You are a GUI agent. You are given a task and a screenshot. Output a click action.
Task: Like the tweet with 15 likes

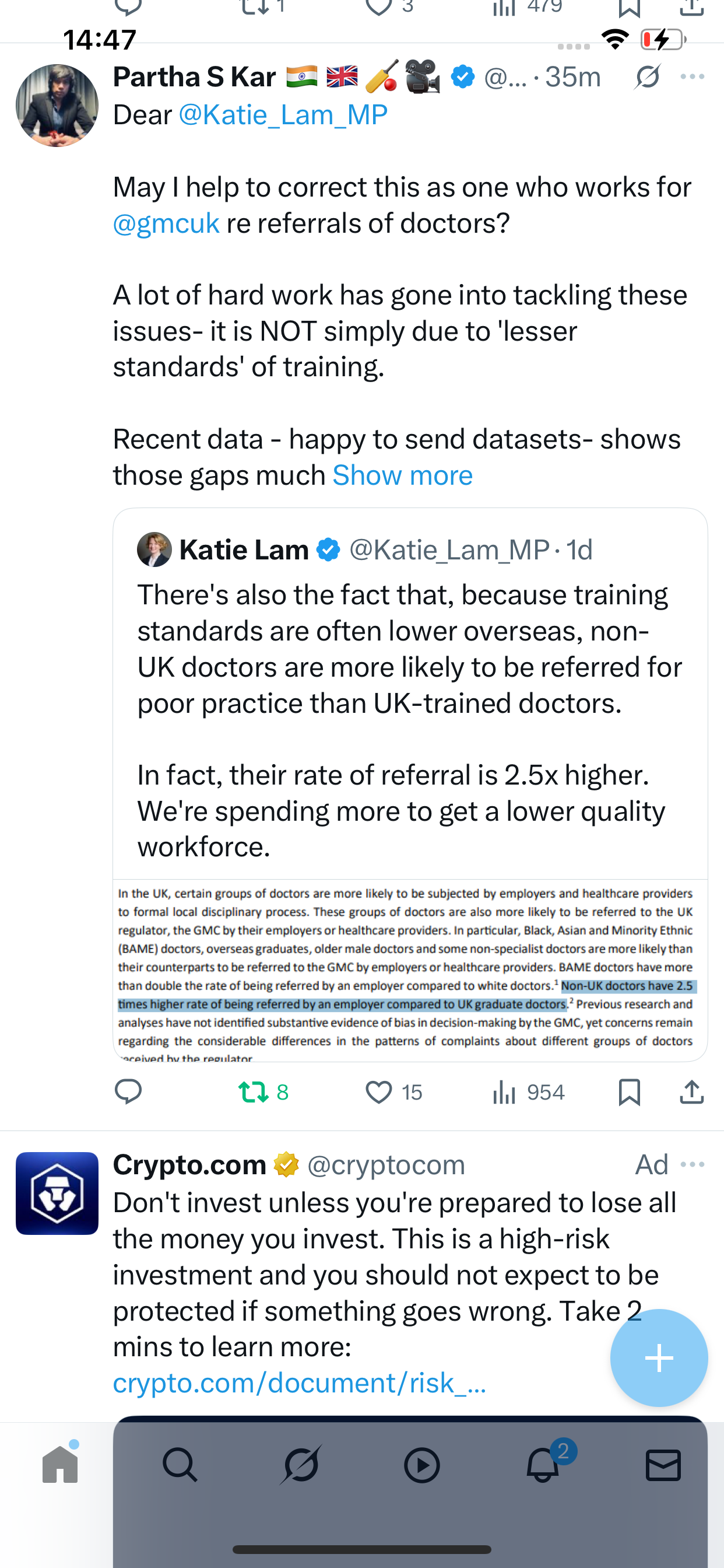(x=378, y=1092)
